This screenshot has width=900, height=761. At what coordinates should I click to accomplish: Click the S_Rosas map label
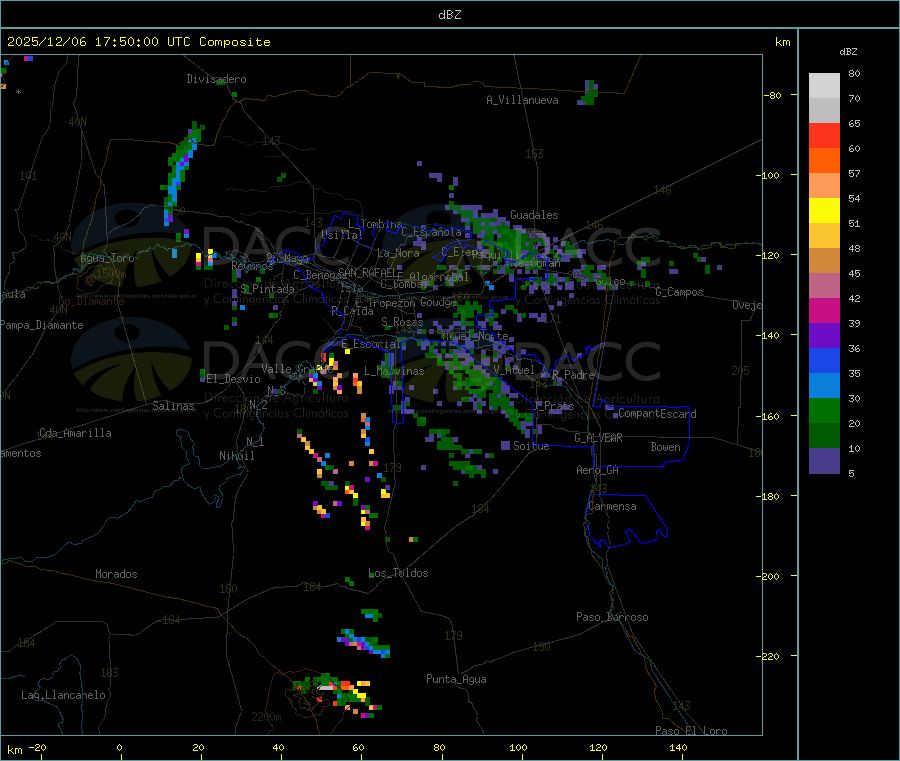(x=402, y=322)
